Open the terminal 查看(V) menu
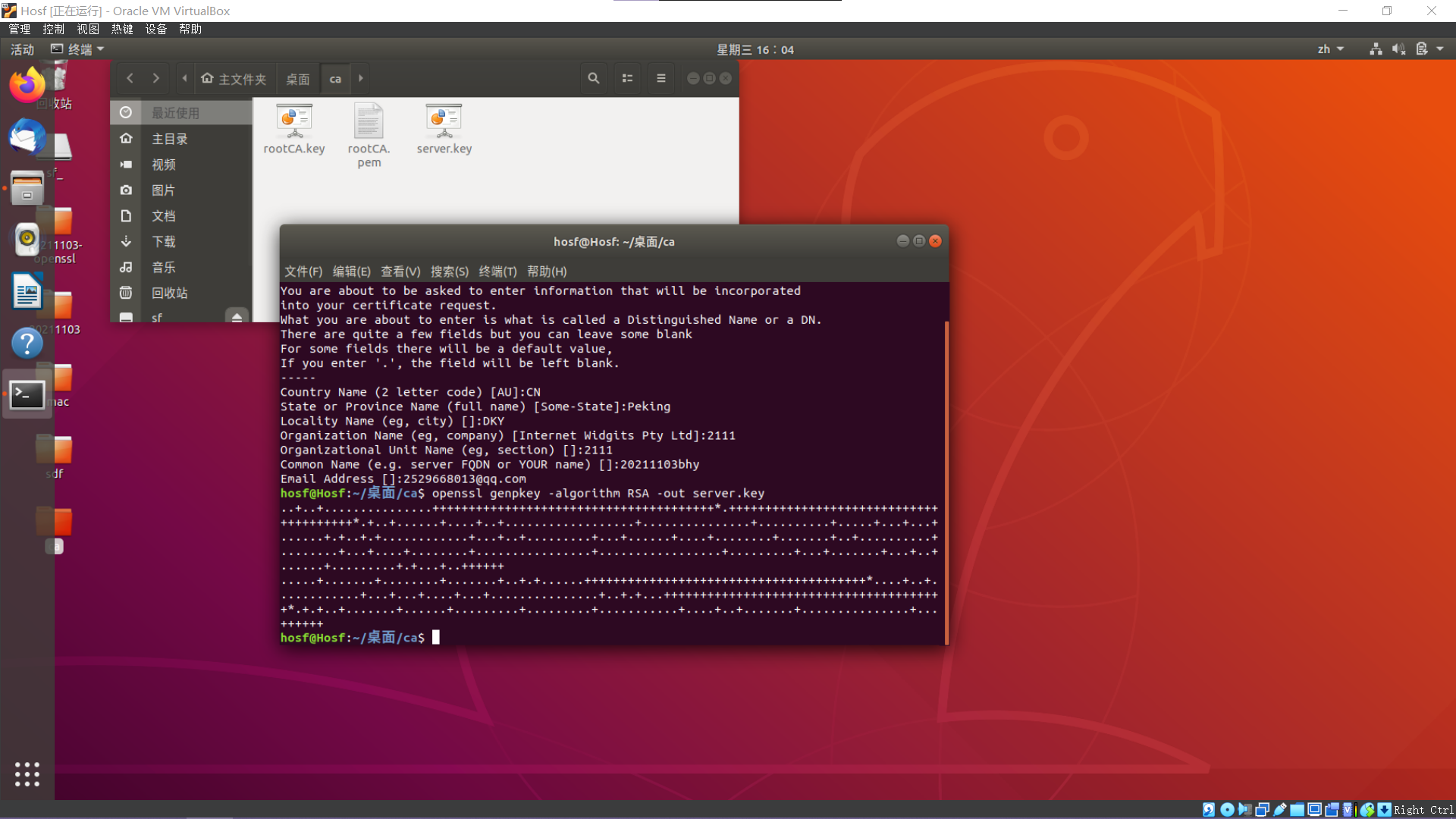 point(400,271)
